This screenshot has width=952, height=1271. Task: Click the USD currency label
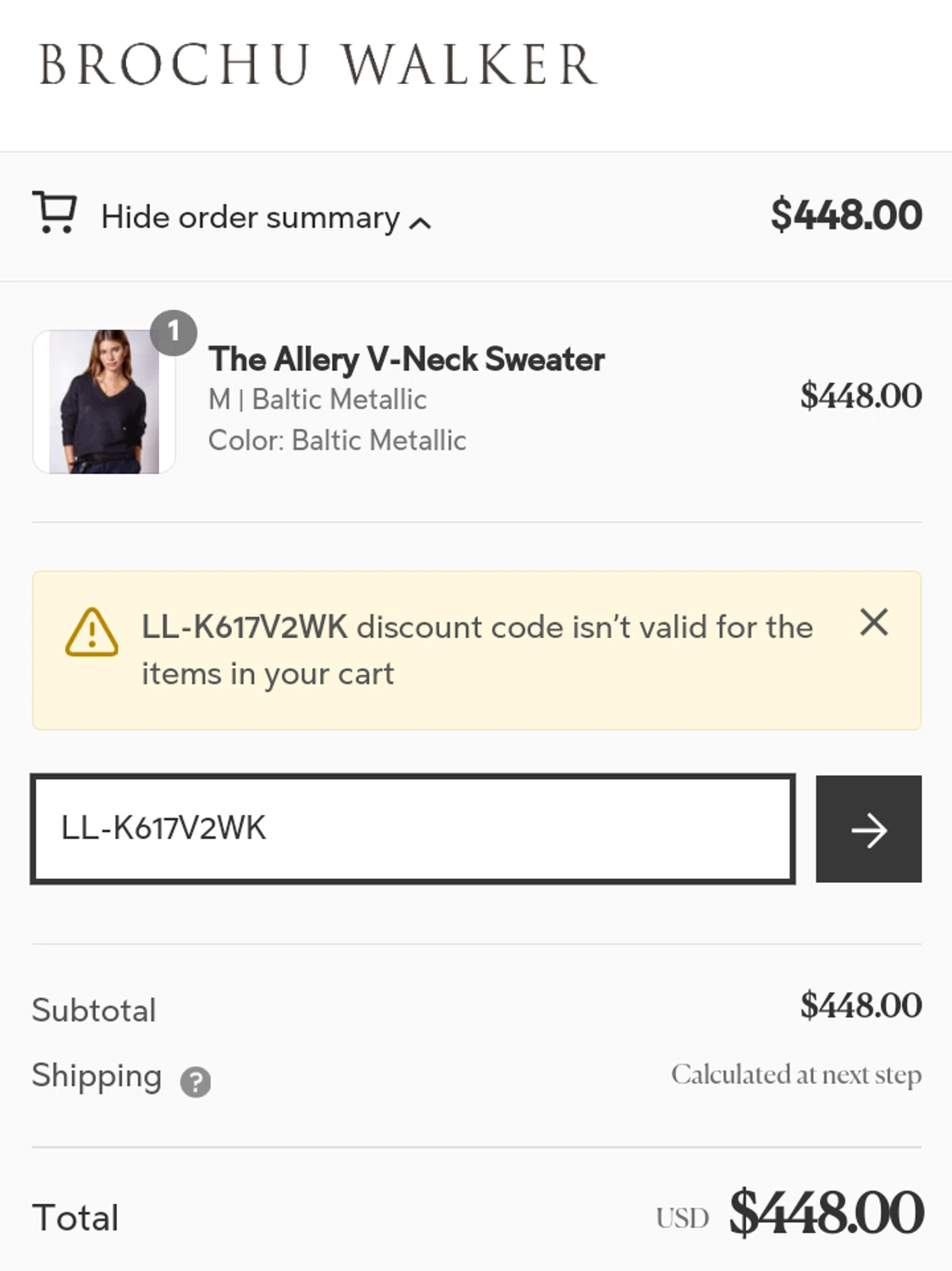point(682,1218)
